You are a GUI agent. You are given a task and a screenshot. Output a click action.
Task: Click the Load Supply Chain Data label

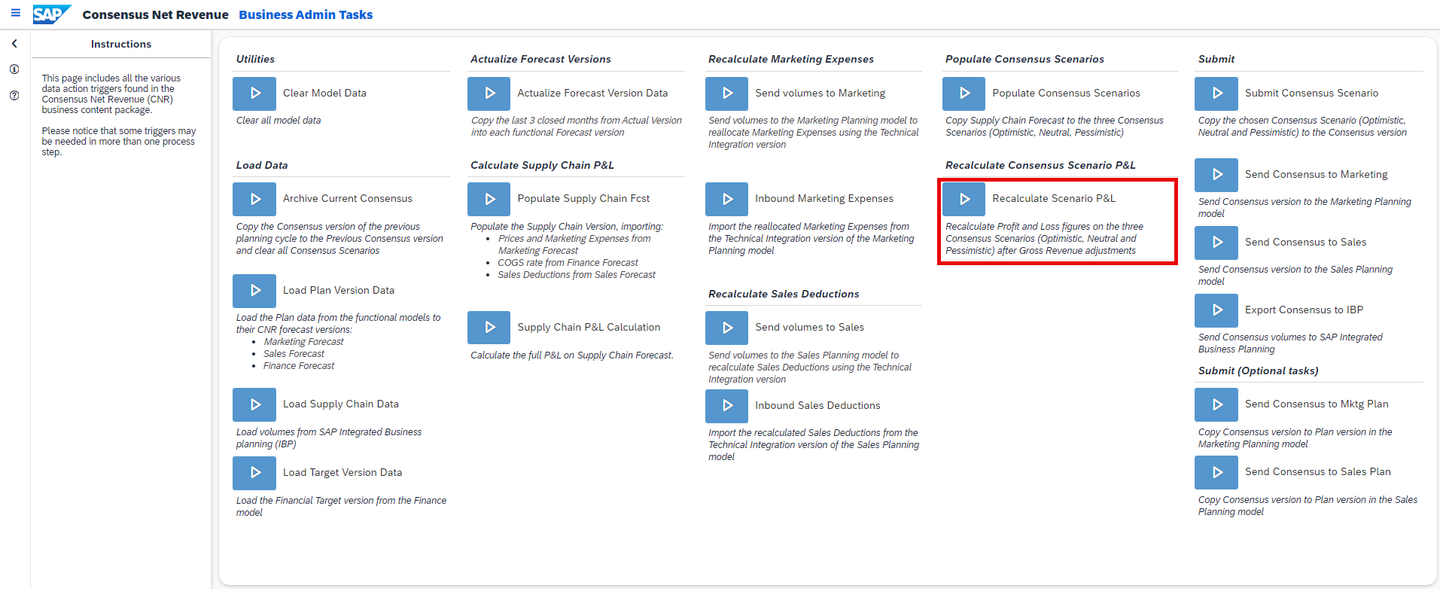coord(341,405)
